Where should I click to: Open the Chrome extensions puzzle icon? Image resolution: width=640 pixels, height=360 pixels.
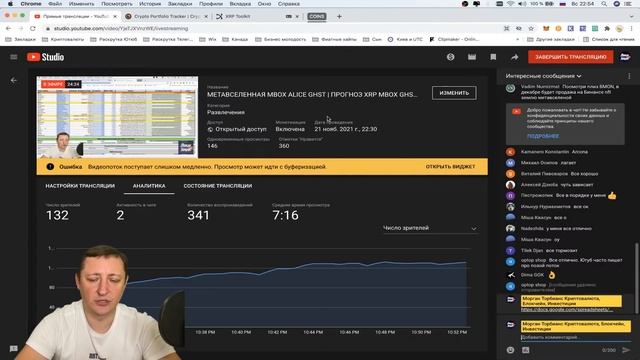coord(607,28)
